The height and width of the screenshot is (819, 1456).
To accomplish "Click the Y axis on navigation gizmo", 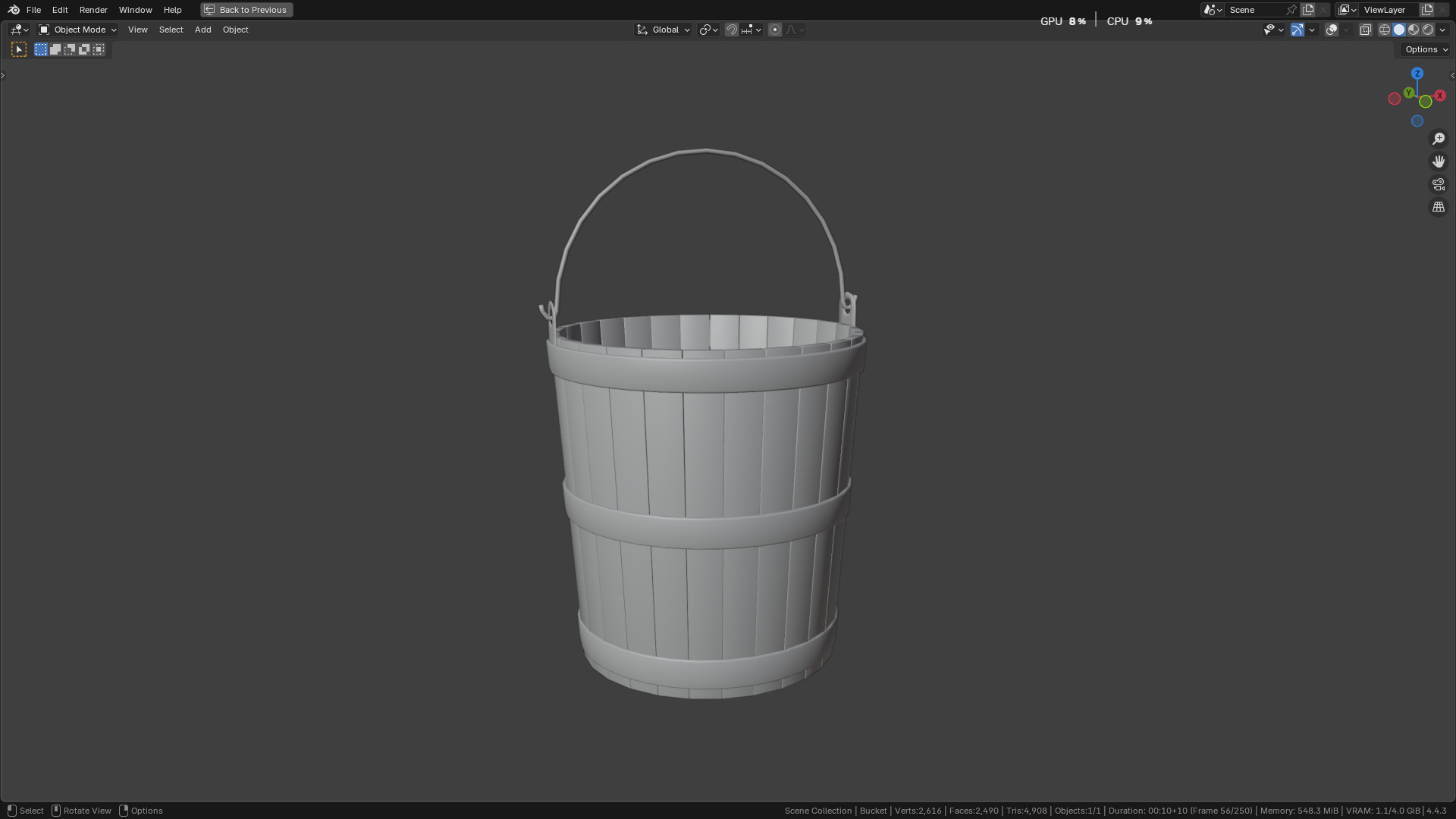I will coord(1408,93).
